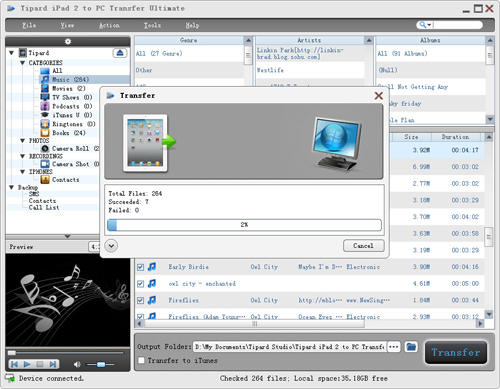Select Call List under Backup
Screen dimensions: 500x389
(44, 207)
